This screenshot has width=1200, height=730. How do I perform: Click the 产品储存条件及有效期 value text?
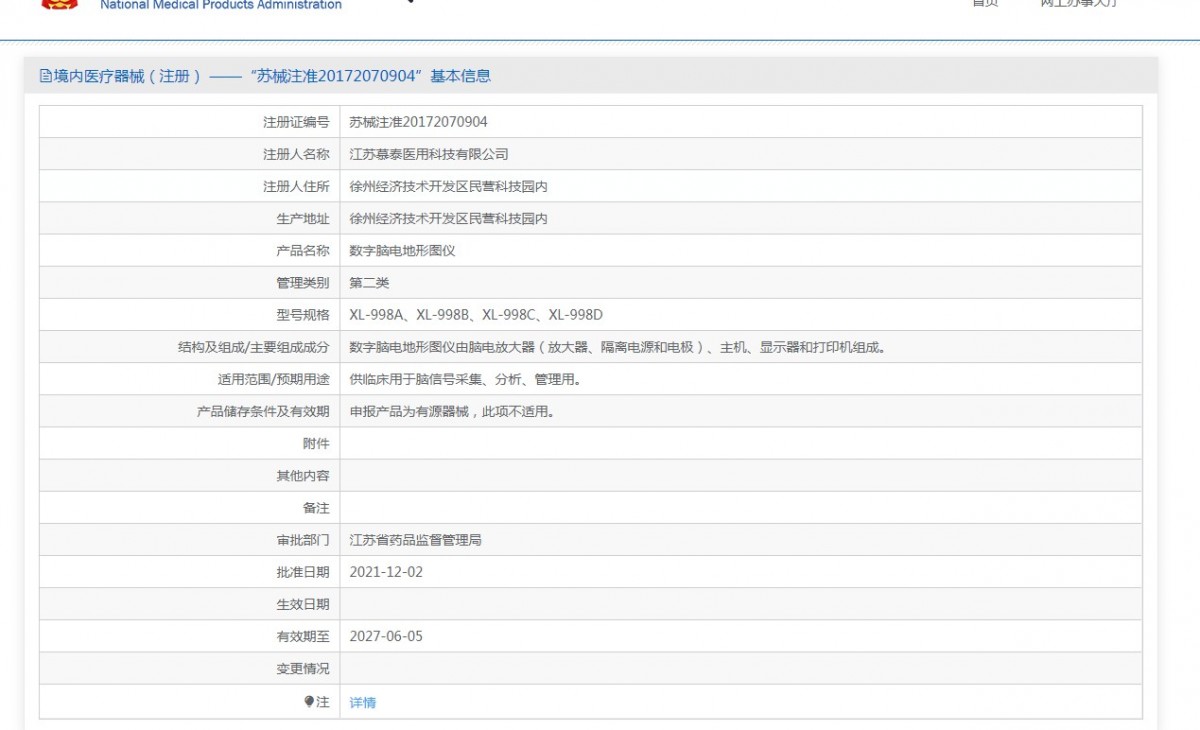(451, 411)
